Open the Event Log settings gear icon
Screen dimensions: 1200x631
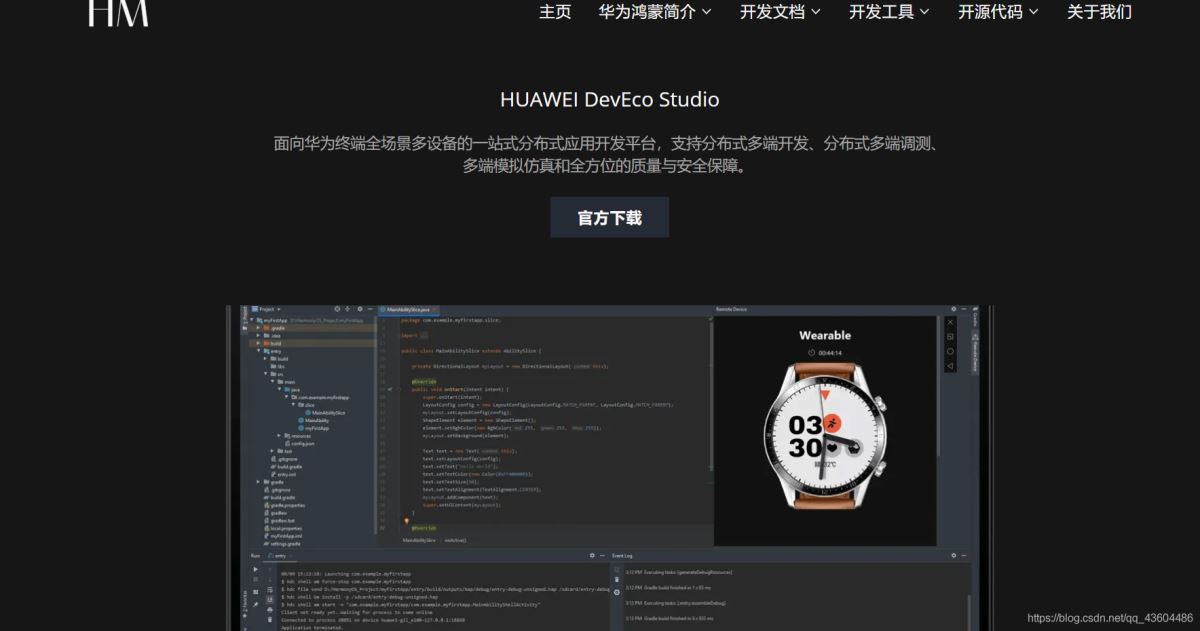point(955,555)
